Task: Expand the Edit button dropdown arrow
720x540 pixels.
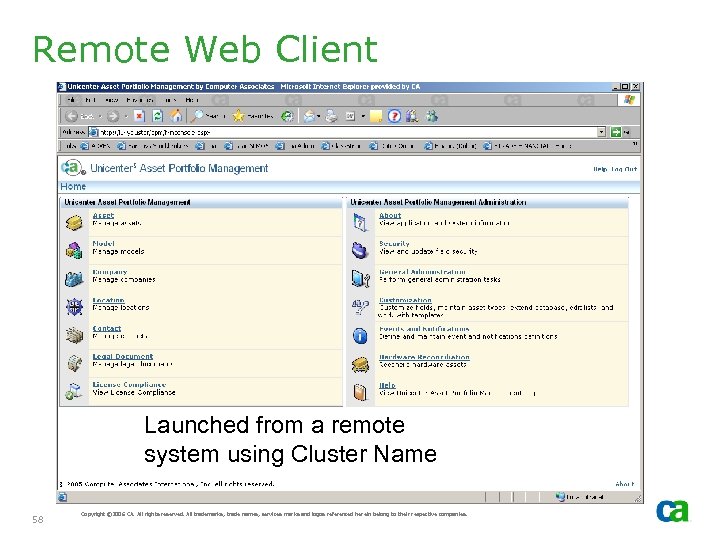Action: pos(363,116)
